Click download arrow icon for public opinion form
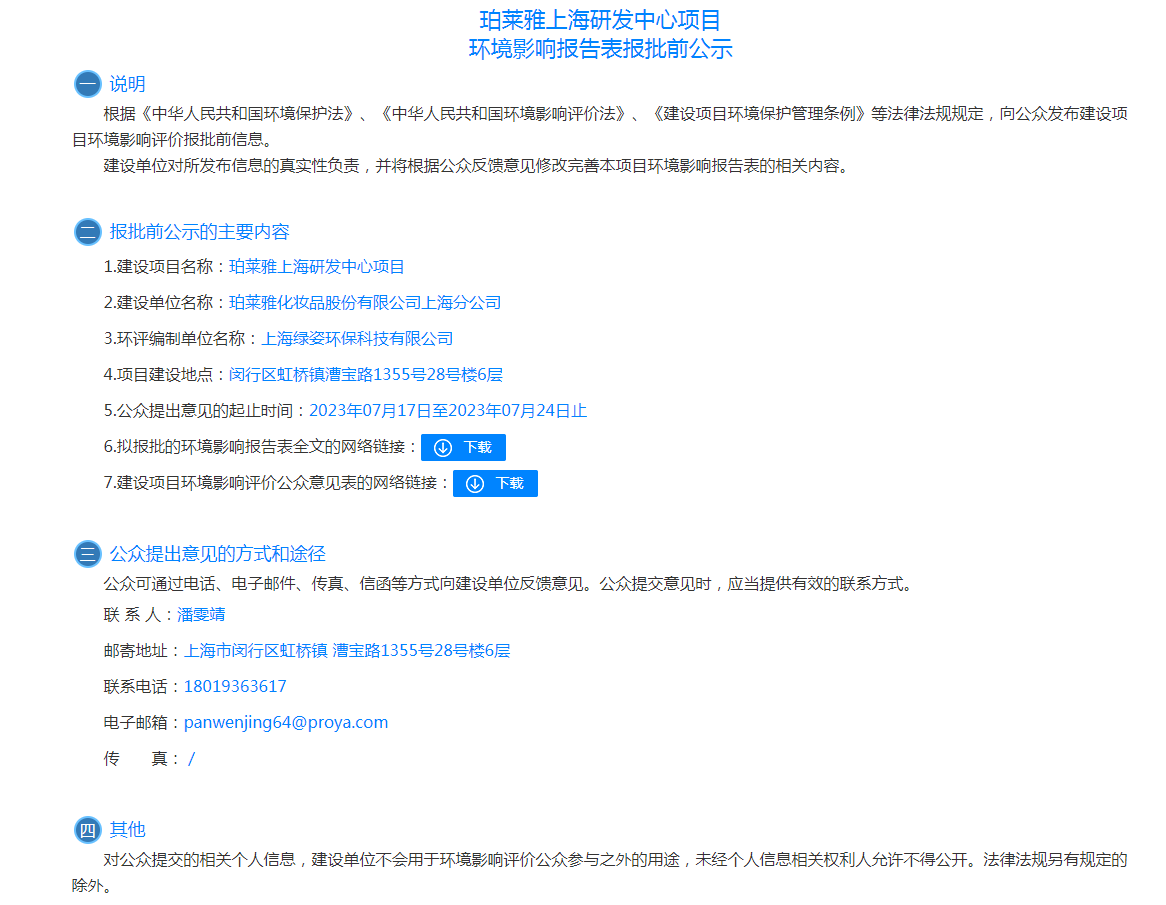This screenshot has width=1166, height=905. pyautogui.click(x=475, y=484)
